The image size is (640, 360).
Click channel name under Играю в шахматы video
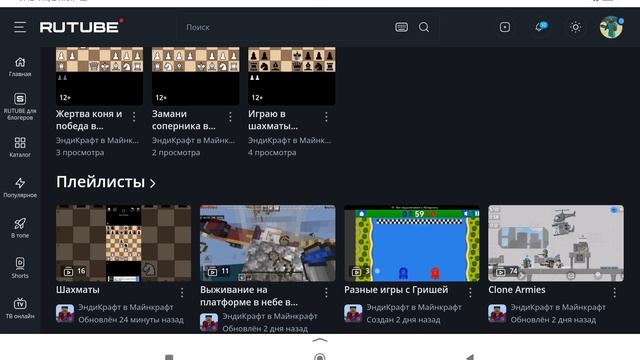tap(289, 140)
